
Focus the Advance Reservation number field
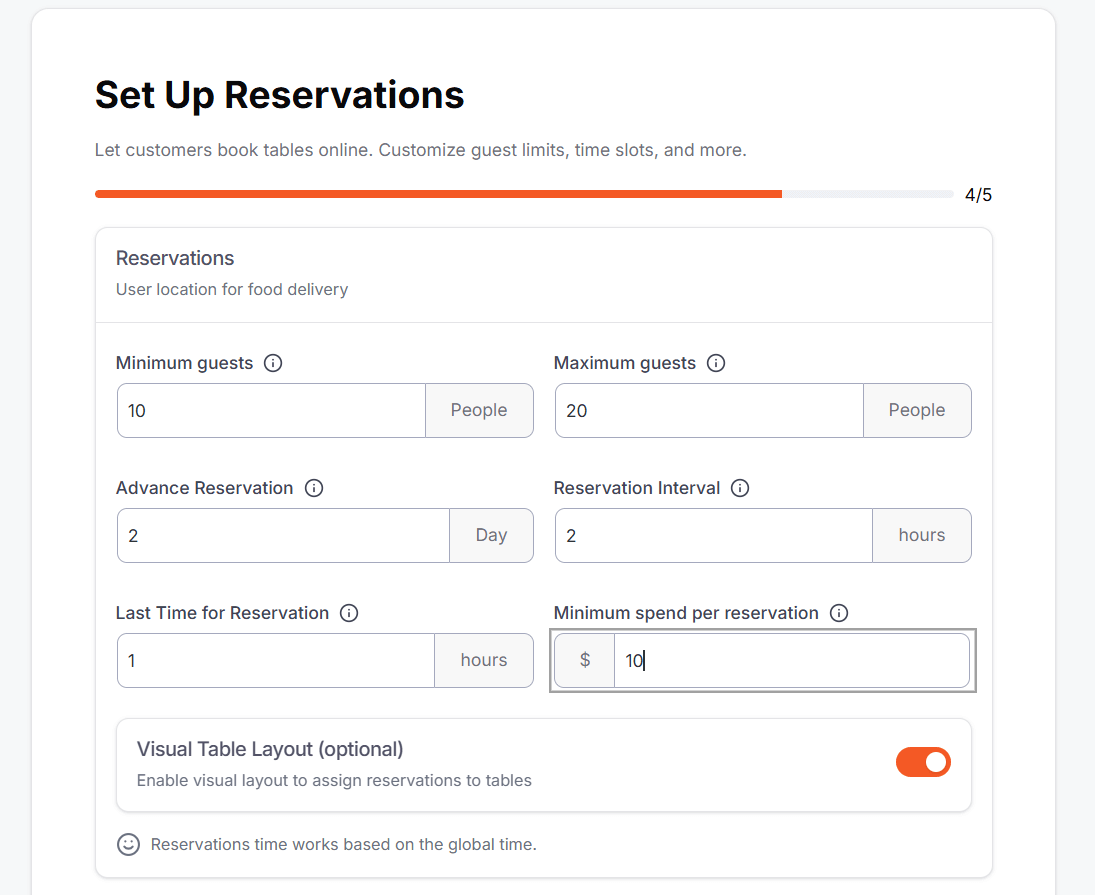283,535
